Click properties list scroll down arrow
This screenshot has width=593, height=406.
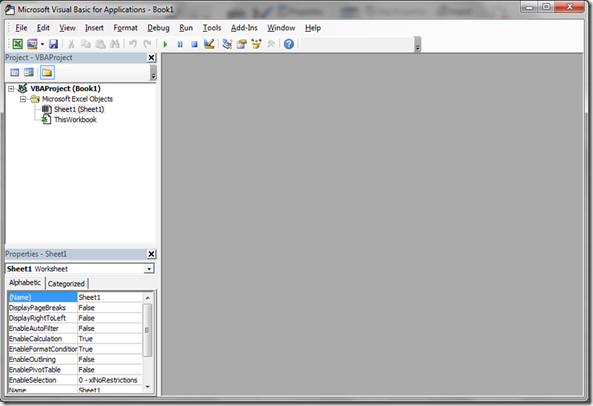147,387
